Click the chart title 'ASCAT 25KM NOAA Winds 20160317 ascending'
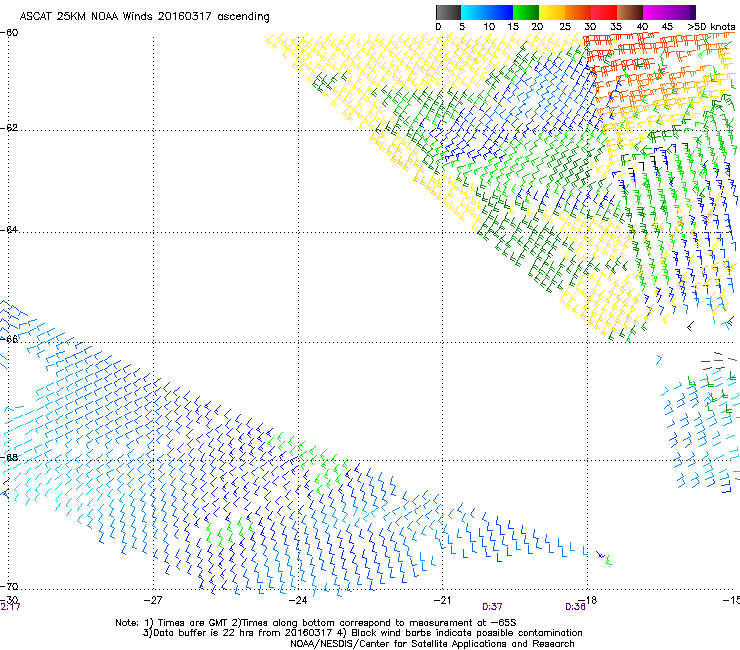 click(x=144, y=17)
